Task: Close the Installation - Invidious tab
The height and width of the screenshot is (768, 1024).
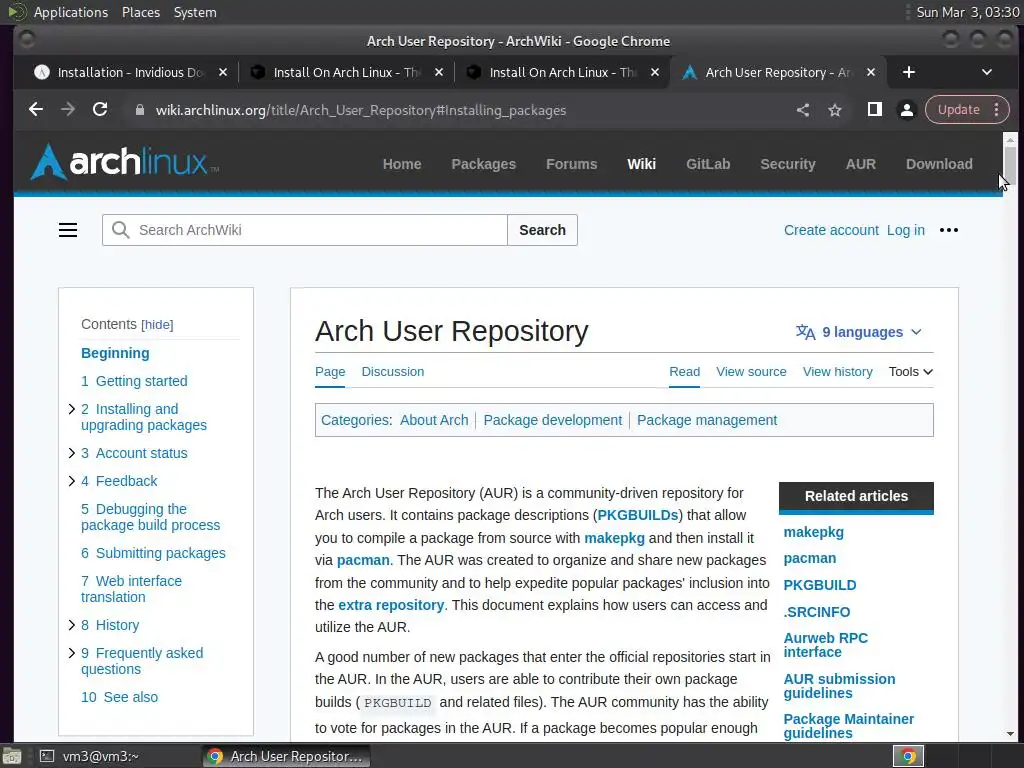Action: pos(223,72)
